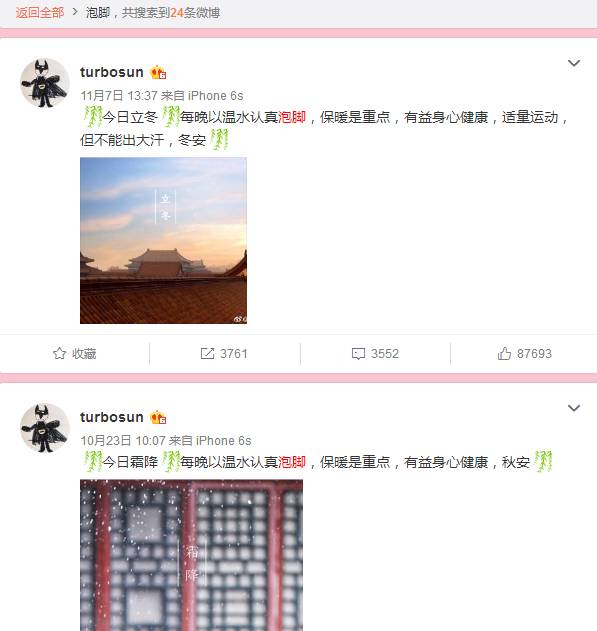
Task: Click the 来自 iPhone 6s source on the first post
Action: [x=202, y=96]
